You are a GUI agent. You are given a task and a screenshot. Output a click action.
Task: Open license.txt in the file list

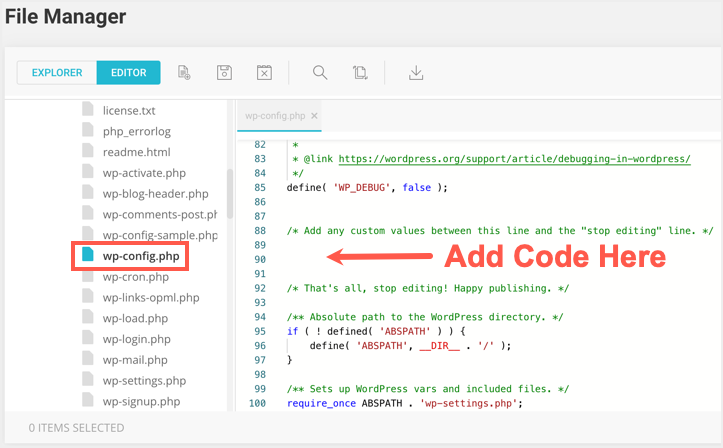coord(129,111)
